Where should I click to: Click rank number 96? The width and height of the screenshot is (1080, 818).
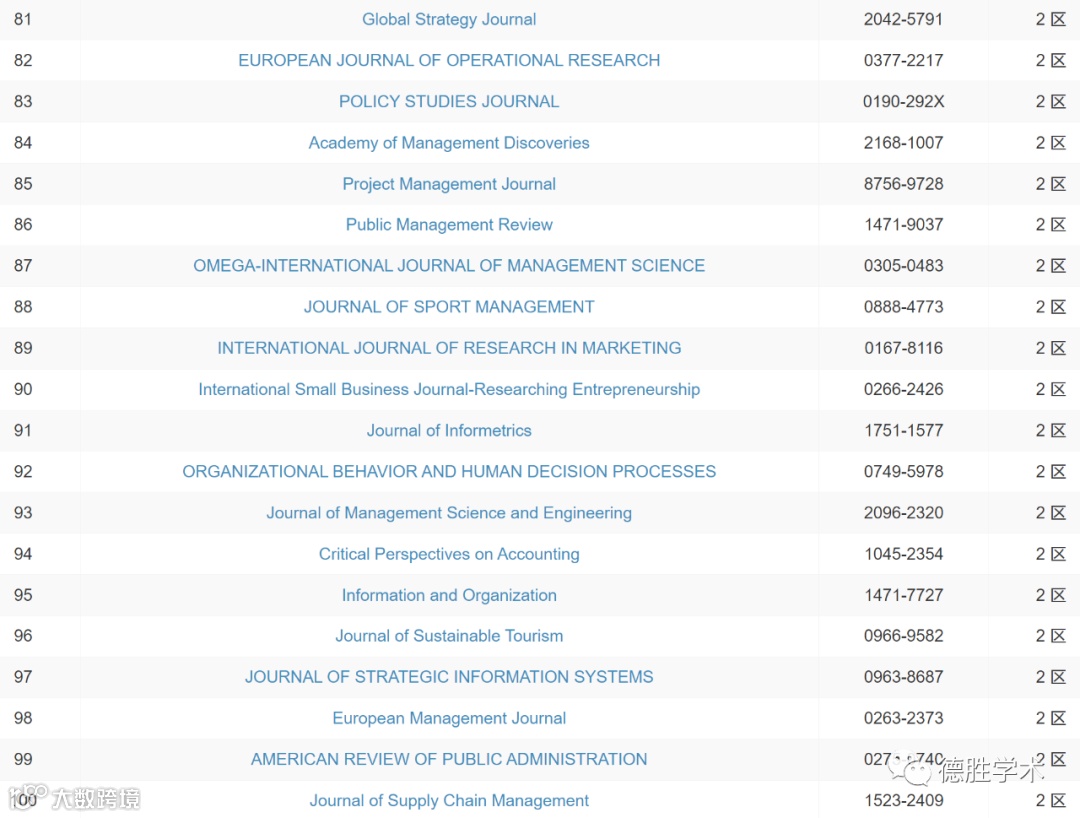point(23,636)
